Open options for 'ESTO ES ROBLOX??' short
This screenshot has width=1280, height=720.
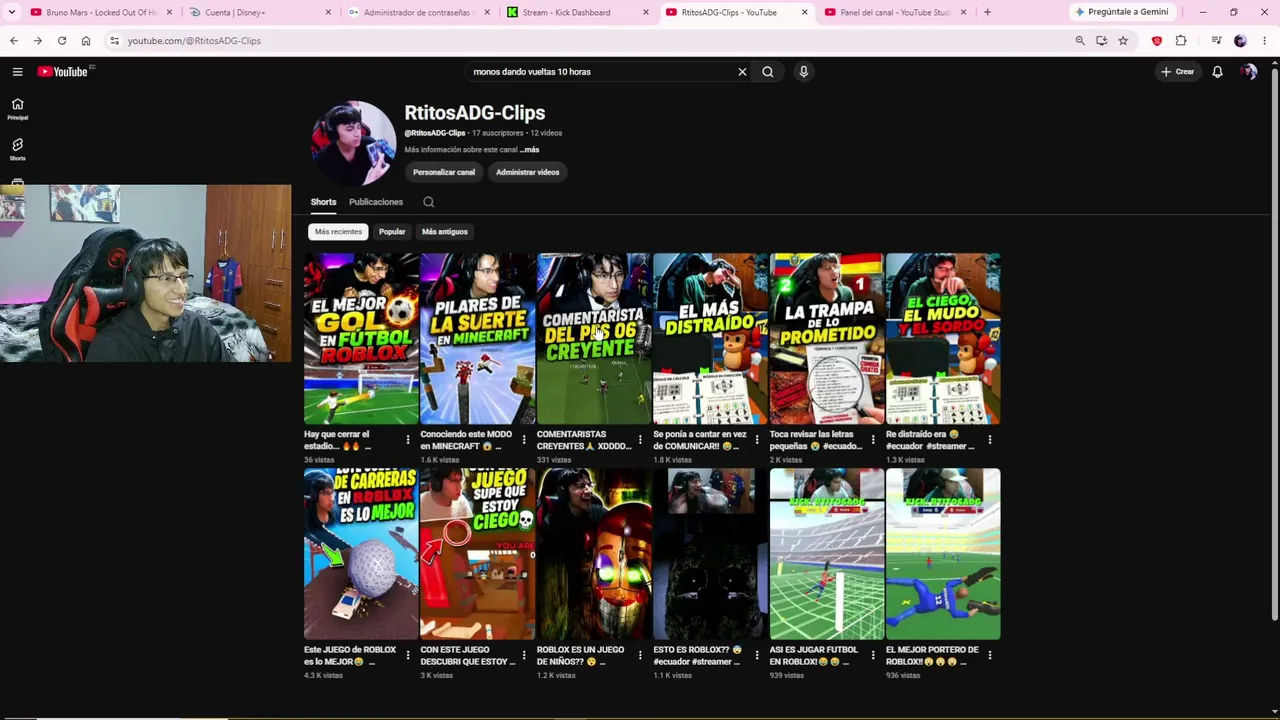(756, 655)
